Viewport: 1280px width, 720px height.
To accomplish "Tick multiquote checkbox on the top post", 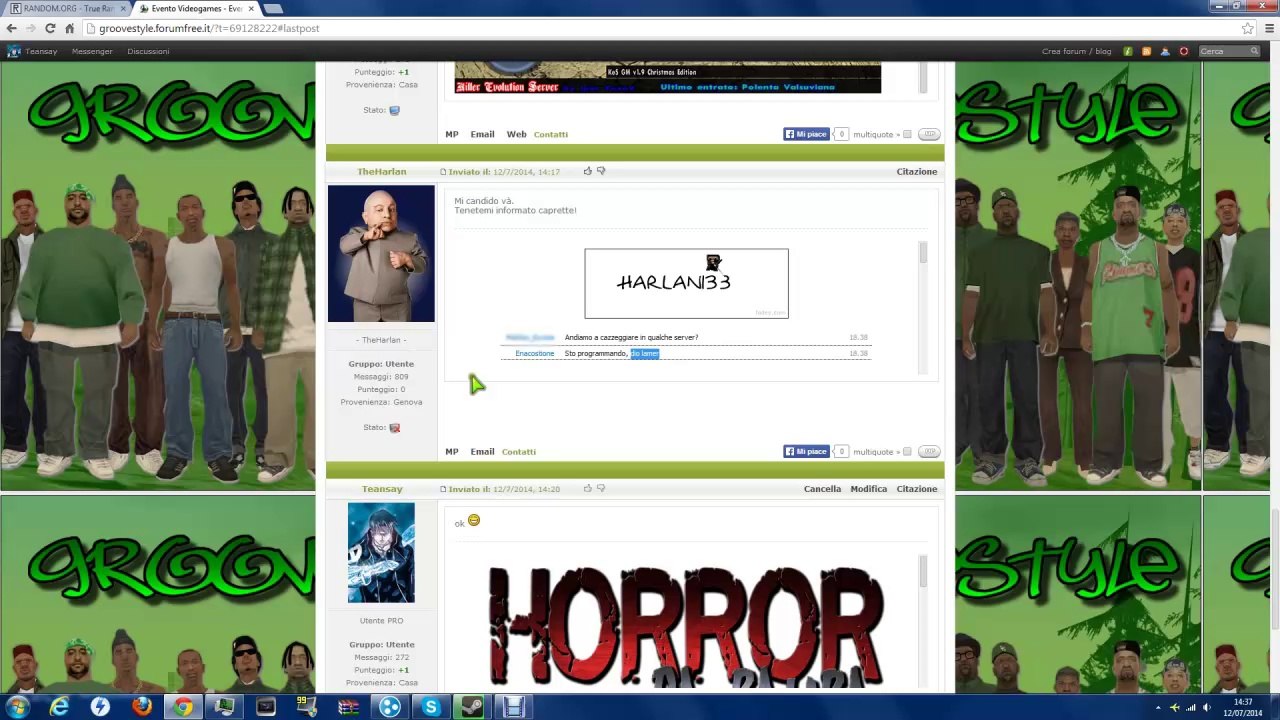I will point(907,134).
